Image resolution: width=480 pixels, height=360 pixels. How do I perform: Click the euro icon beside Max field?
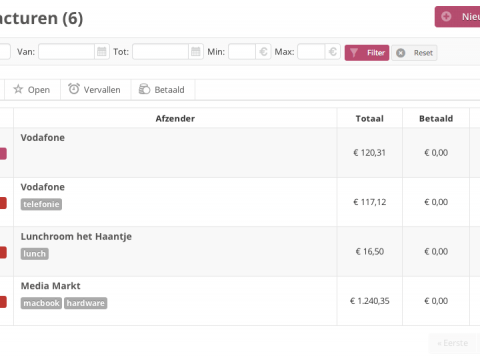click(x=333, y=52)
